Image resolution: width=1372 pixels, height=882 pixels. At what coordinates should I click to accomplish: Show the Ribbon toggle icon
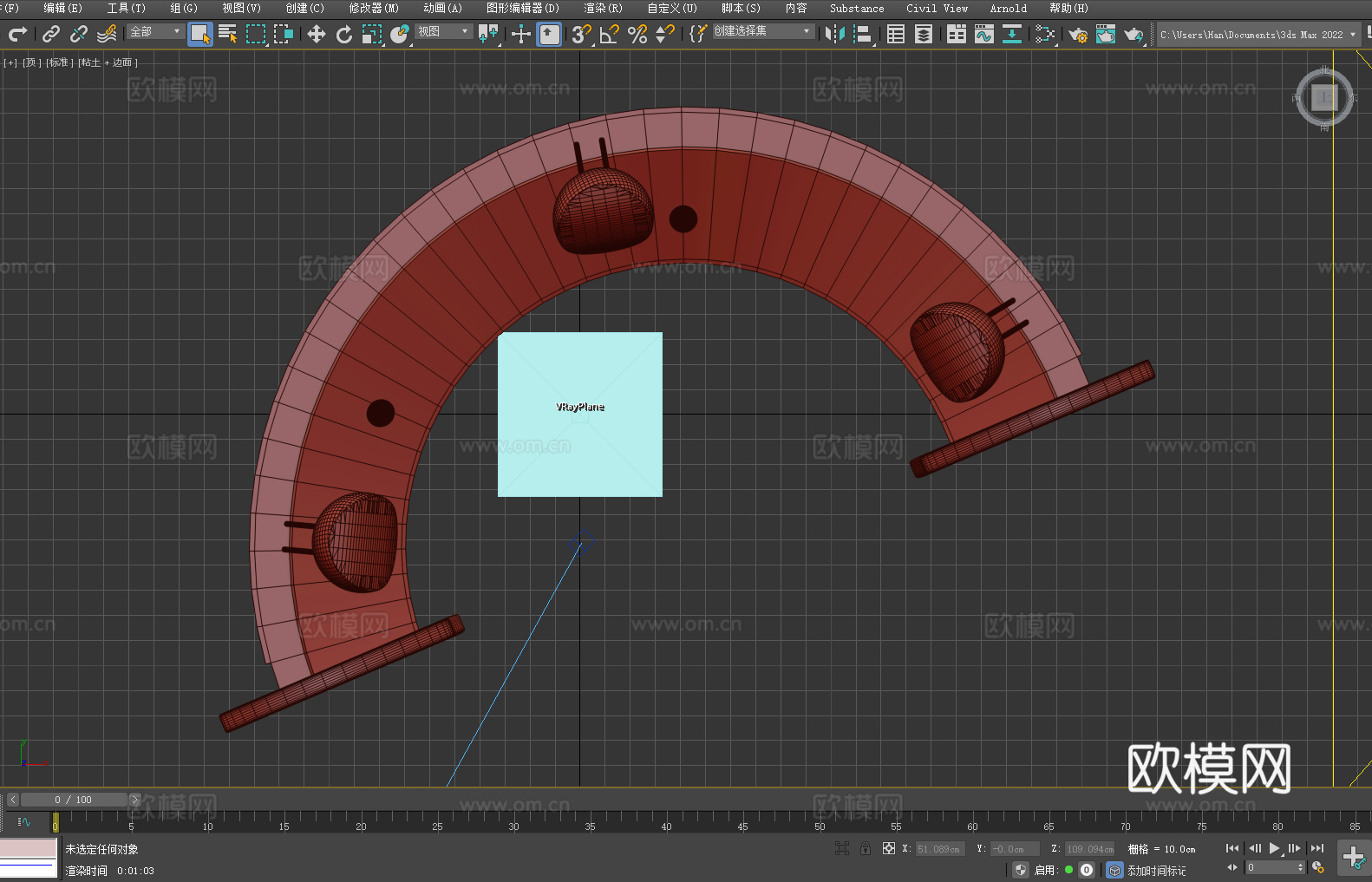point(957,34)
